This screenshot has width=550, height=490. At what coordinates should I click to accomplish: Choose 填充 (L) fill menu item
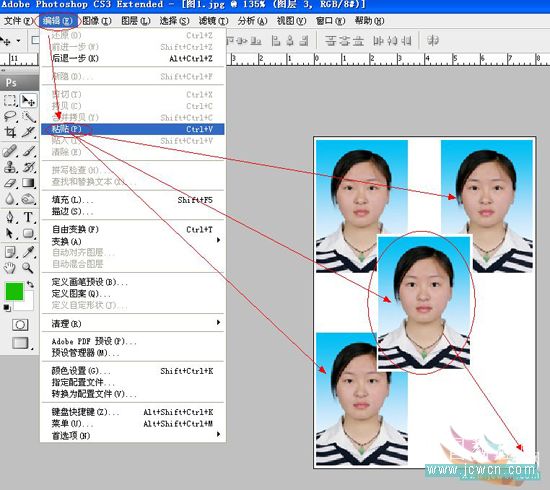click(x=133, y=200)
